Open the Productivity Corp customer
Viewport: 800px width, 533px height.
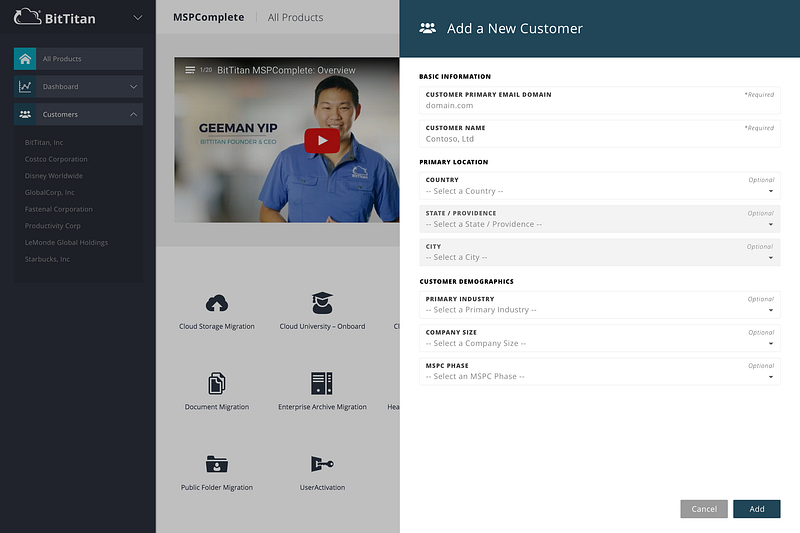(x=53, y=225)
